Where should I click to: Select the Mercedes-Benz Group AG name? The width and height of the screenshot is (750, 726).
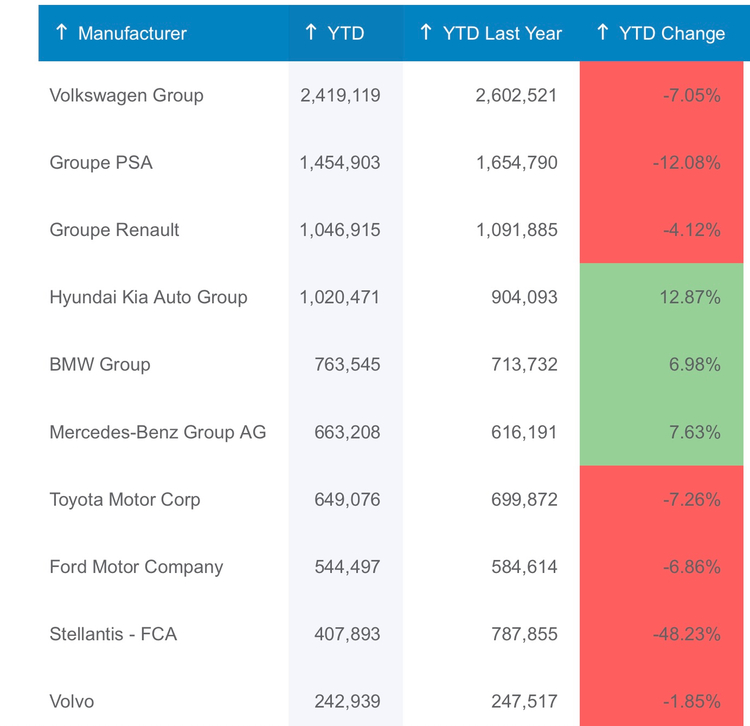click(158, 432)
